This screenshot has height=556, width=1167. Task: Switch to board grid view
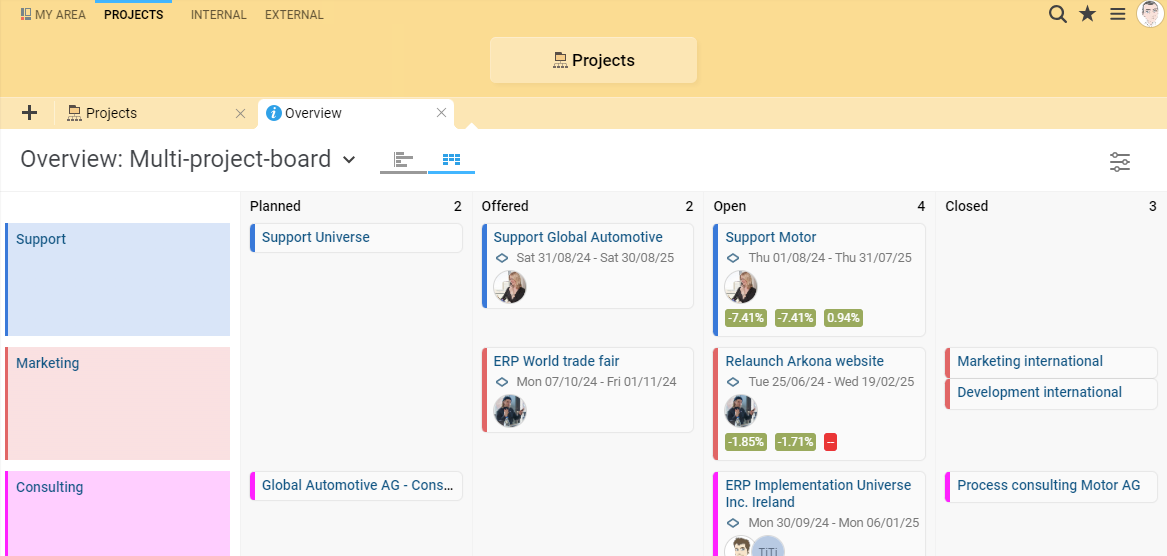pos(451,159)
